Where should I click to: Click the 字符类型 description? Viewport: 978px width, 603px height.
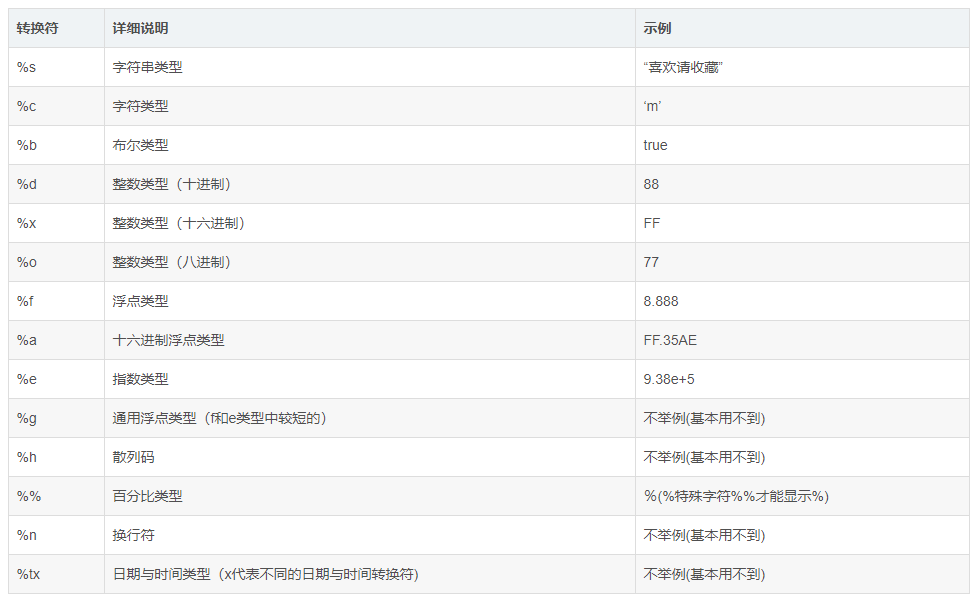[x=140, y=107]
